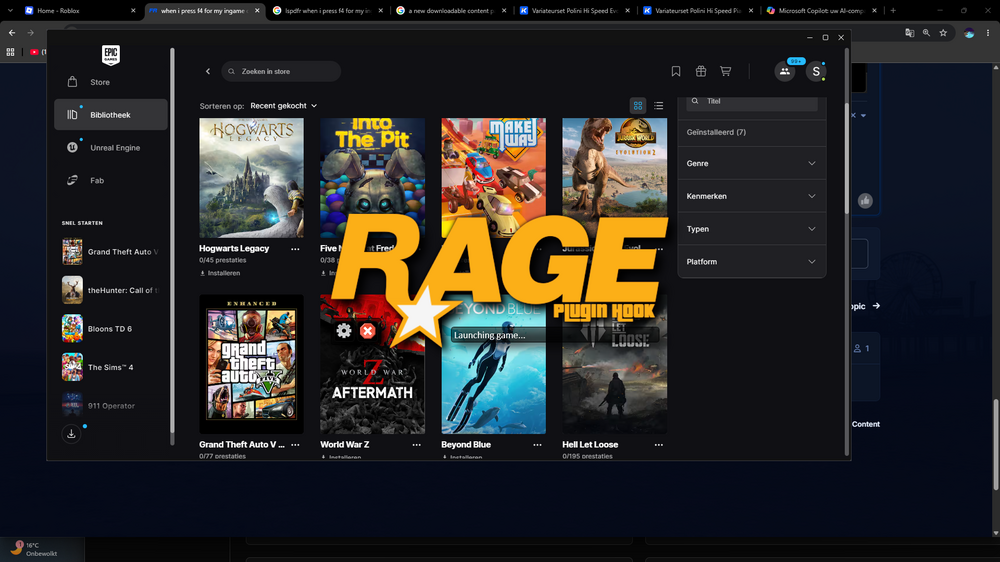
Task: Cancel RAGE Plugin Hook launch red X
Action: tap(367, 330)
